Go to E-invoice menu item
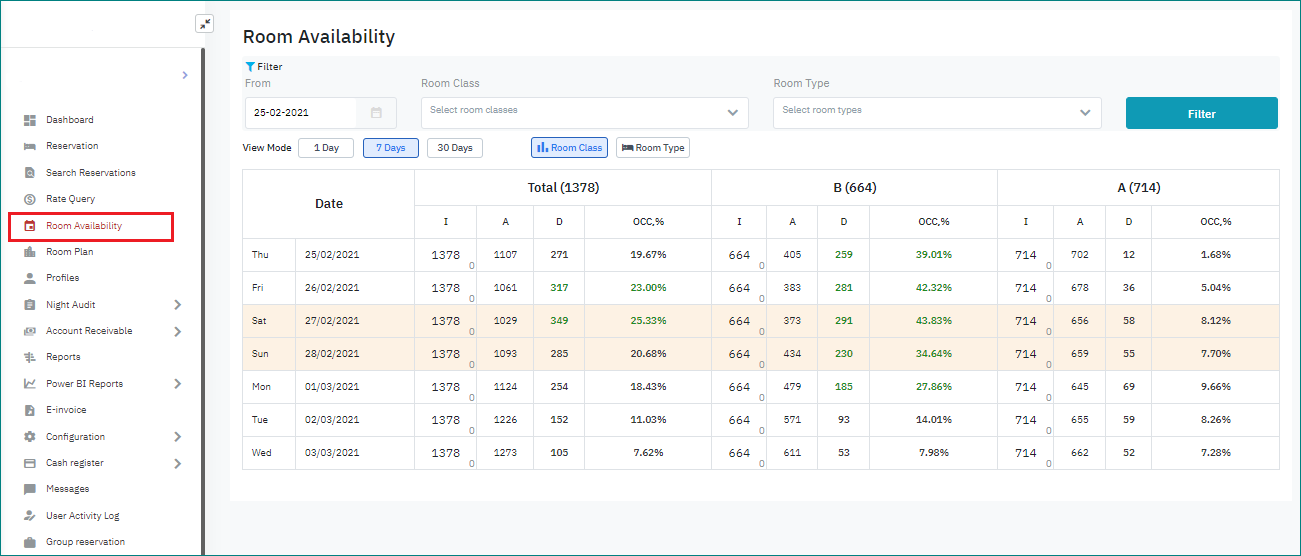The height and width of the screenshot is (556, 1301). 66,410
